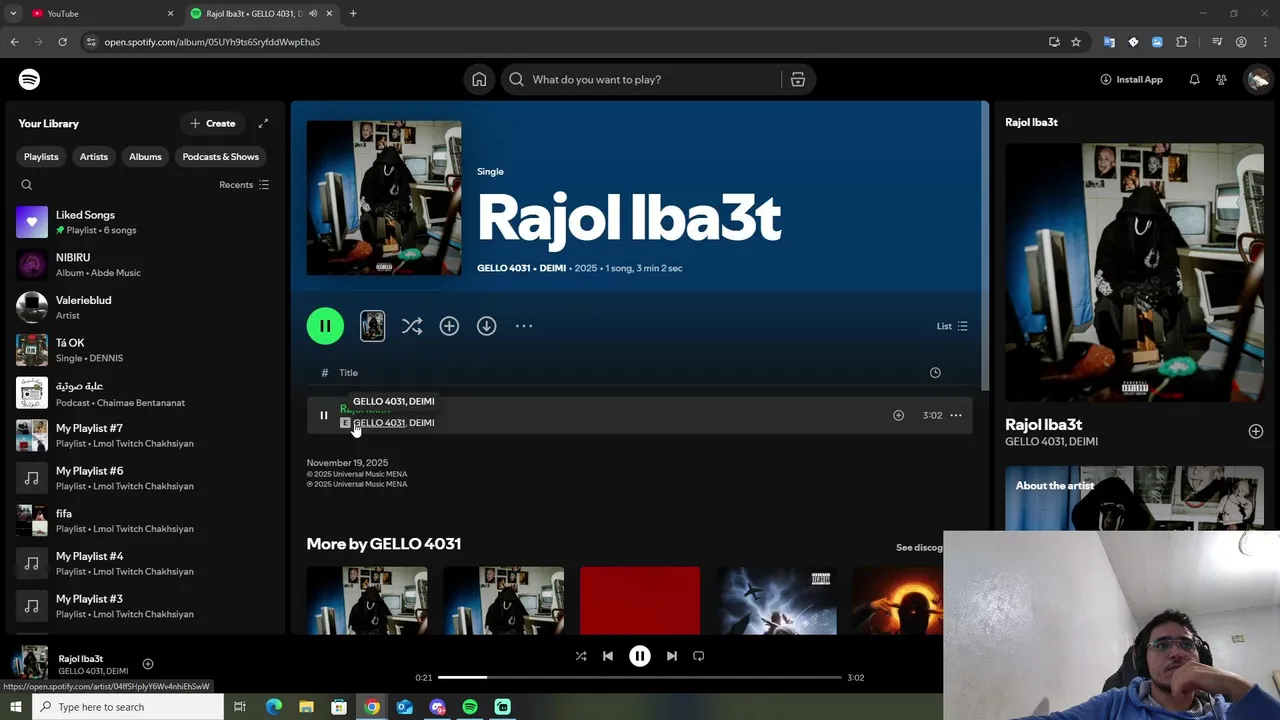Reload the Spotify page
Image resolution: width=1280 pixels, height=720 pixels.
point(62,42)
